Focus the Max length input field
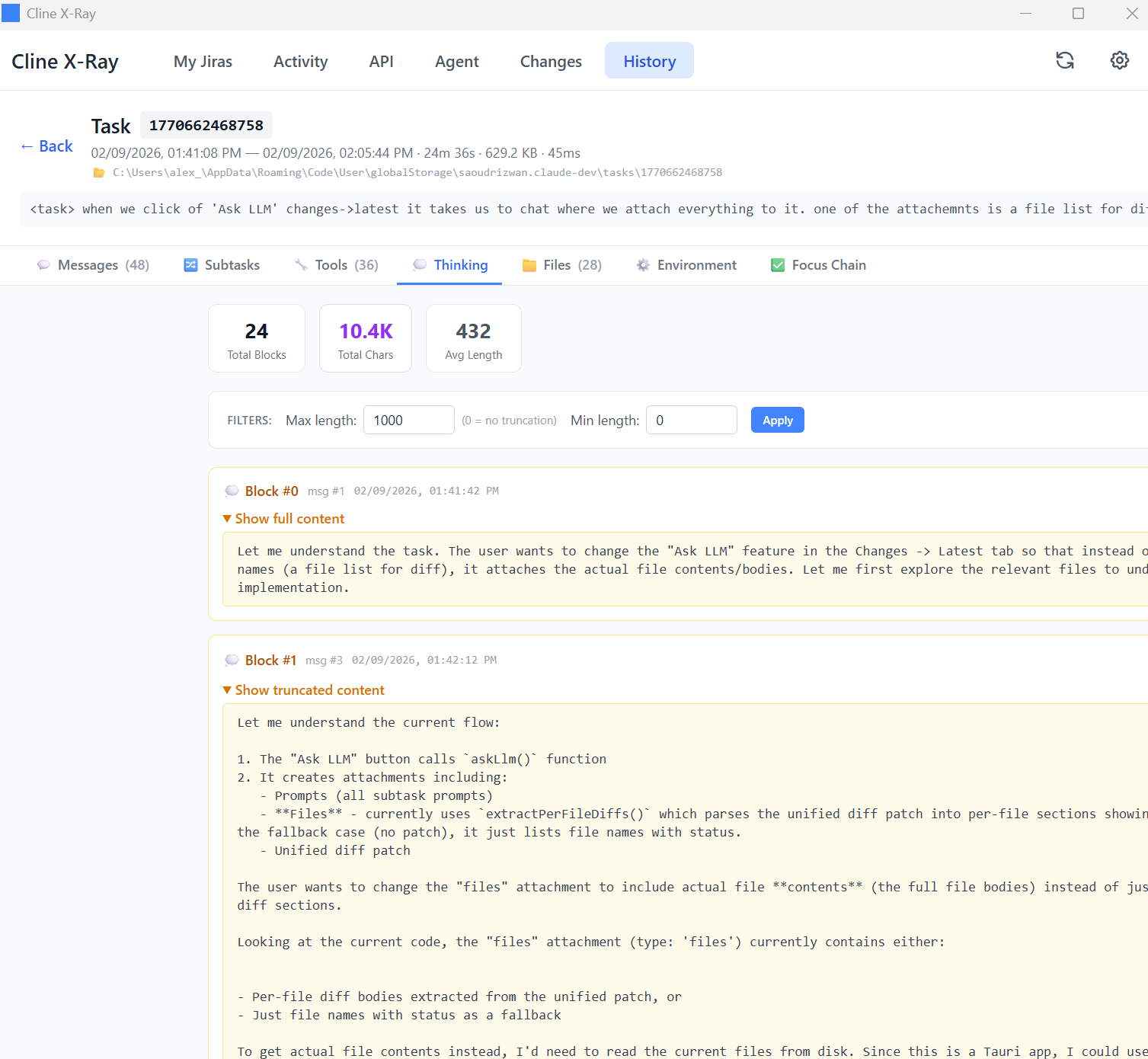The height and width of the screenshot is (1059, 1148). (409, 420)
